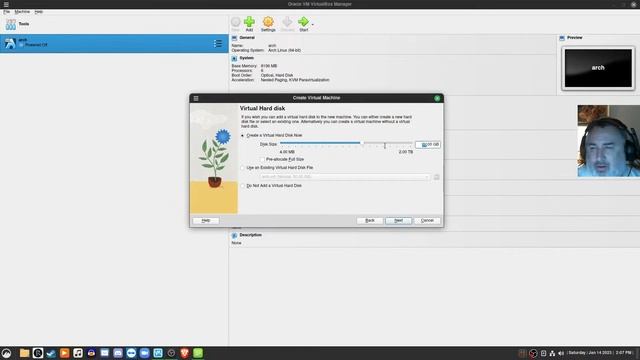Click the network tray icon

[552, 353]
